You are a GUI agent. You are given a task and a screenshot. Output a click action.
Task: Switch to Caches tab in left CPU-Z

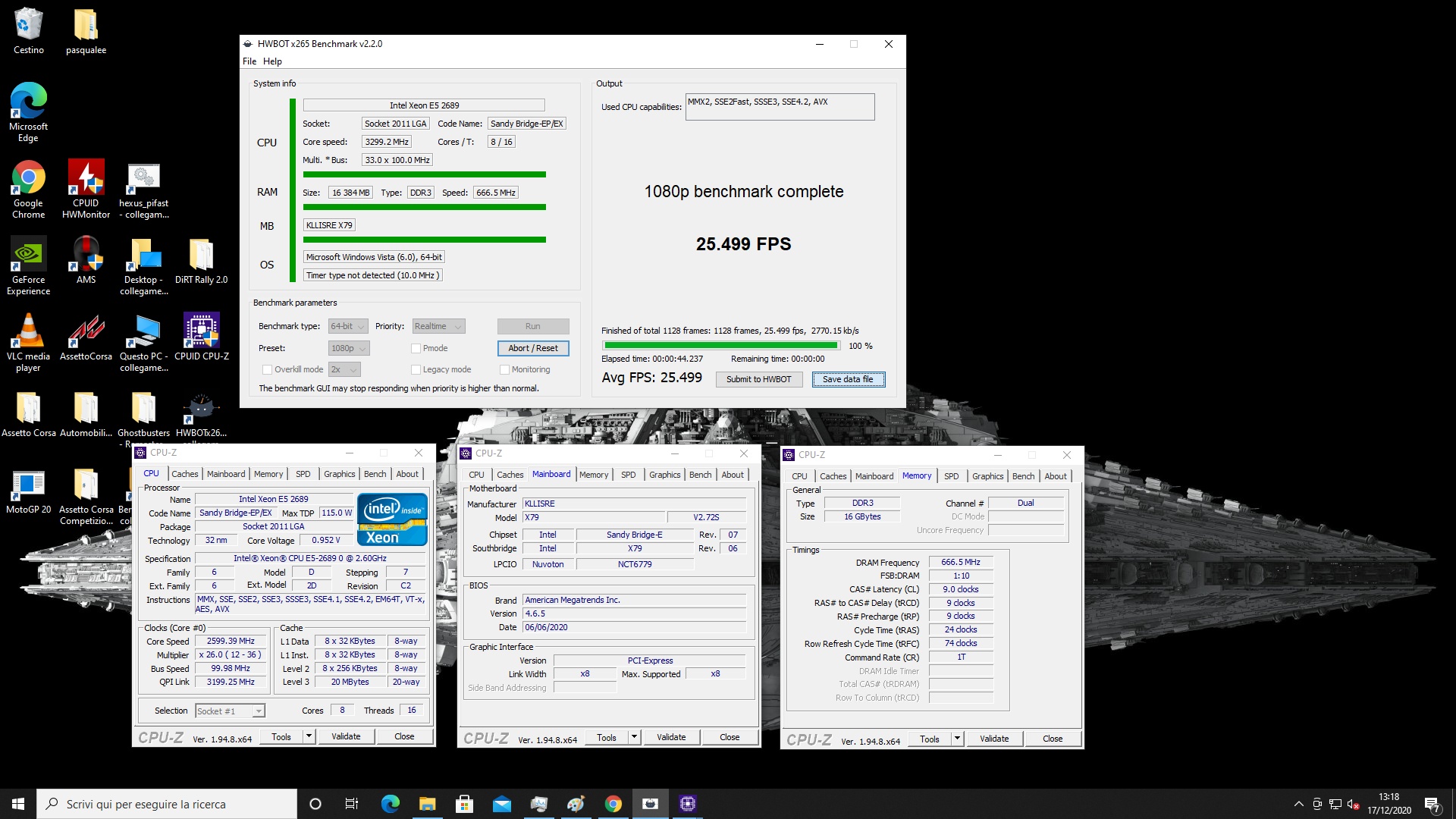(184, 474)
